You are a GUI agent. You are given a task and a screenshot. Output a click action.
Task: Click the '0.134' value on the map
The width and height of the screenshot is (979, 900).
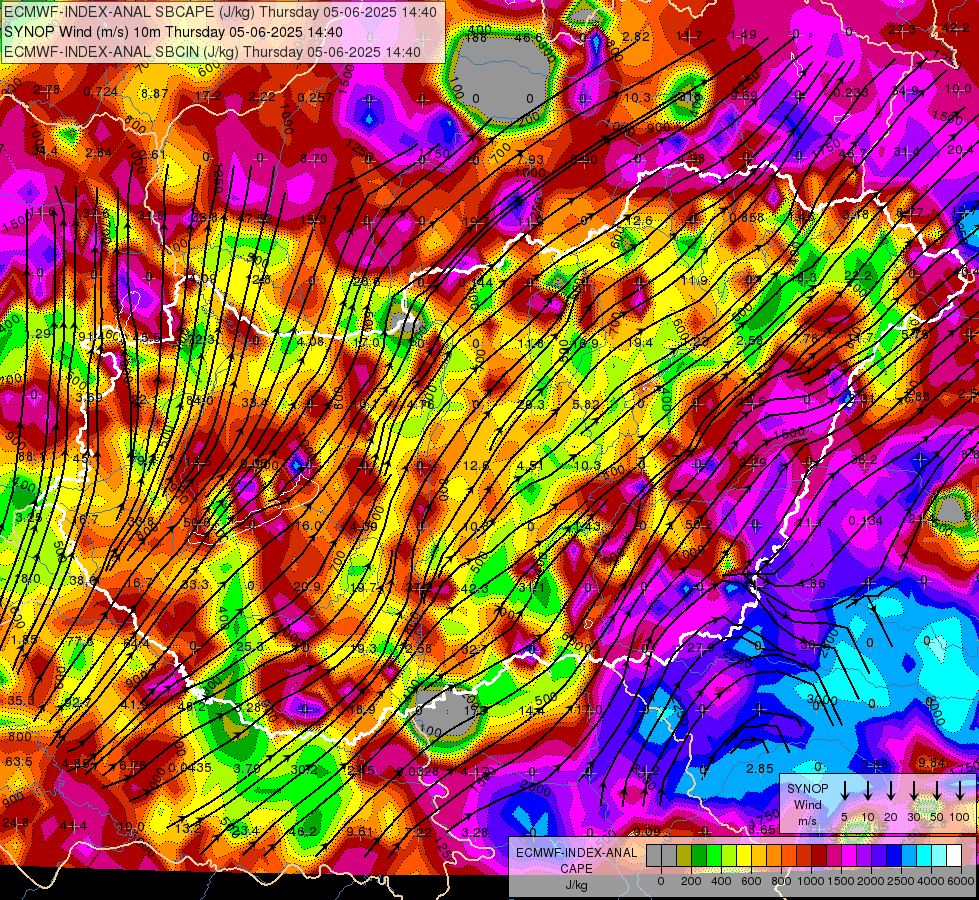pyautogui.click(x=866, y=520)
